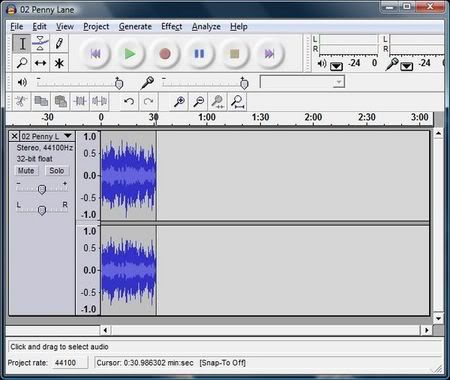Click the input microphone meter icon
Viewport: 450px width, 380px height.
[x=392, y=64]
